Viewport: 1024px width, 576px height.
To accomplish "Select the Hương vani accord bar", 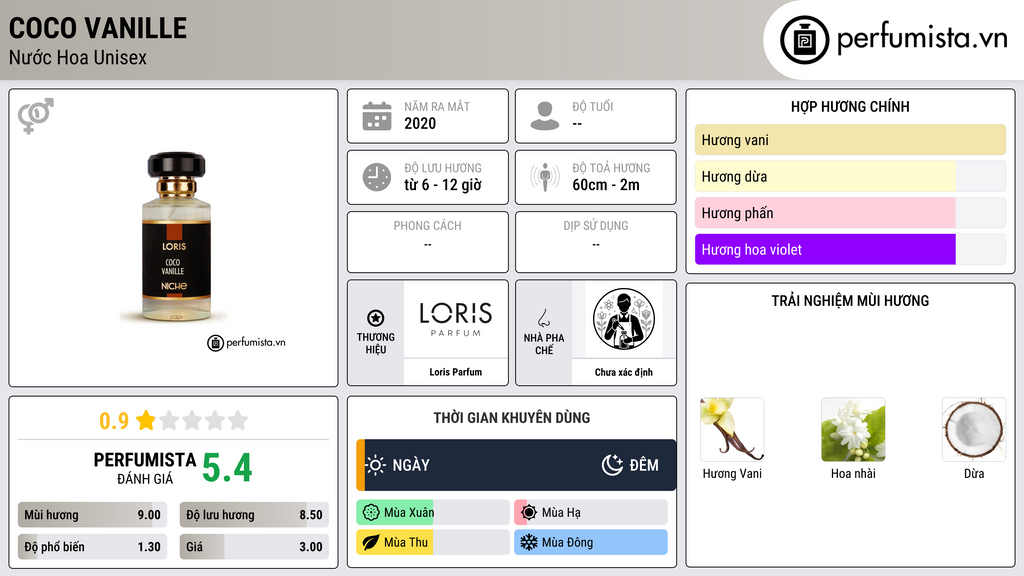I will (850, 140).
